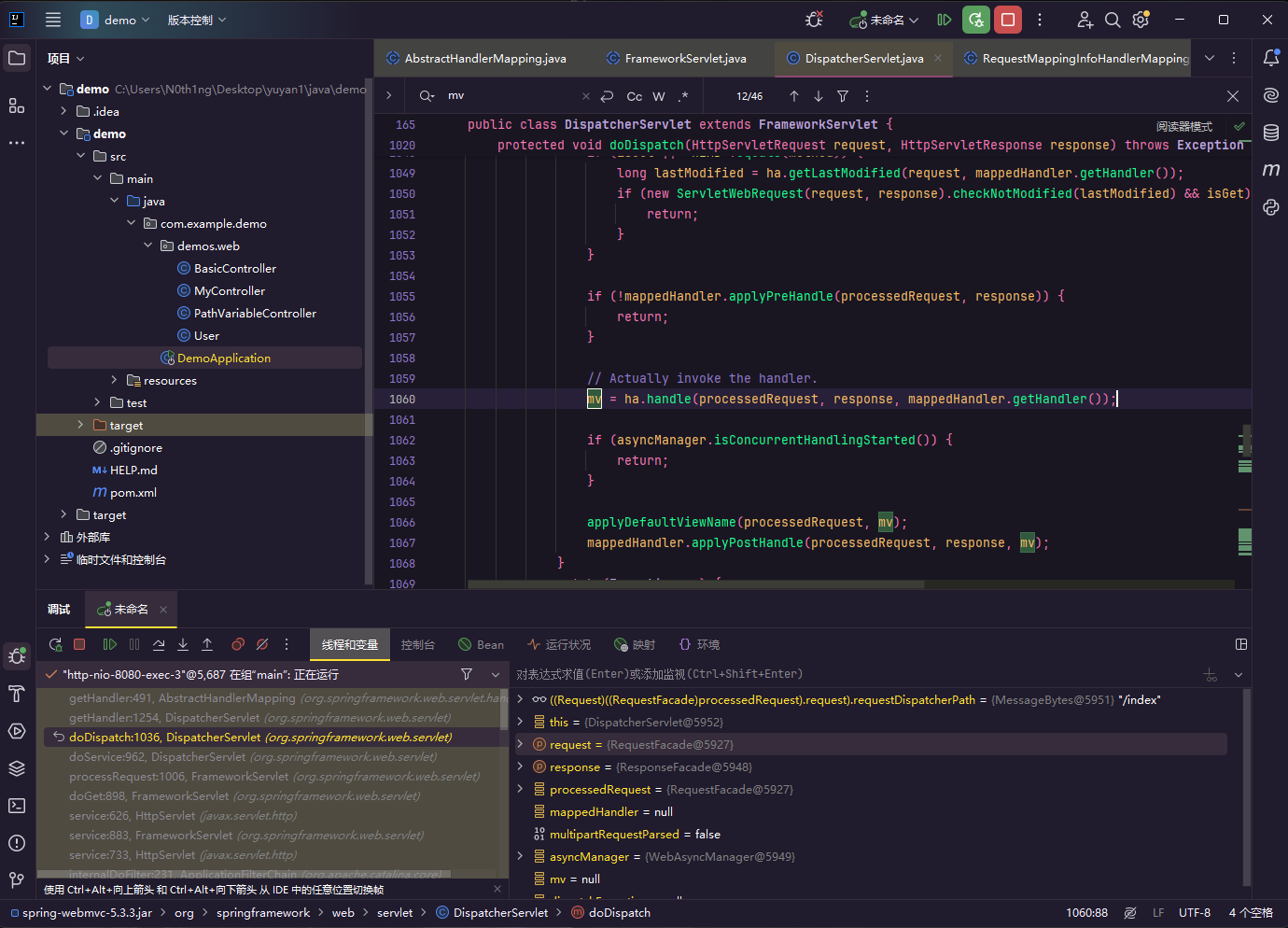
Task: Filter search results with the funnel icon
Action: [843, 96]
